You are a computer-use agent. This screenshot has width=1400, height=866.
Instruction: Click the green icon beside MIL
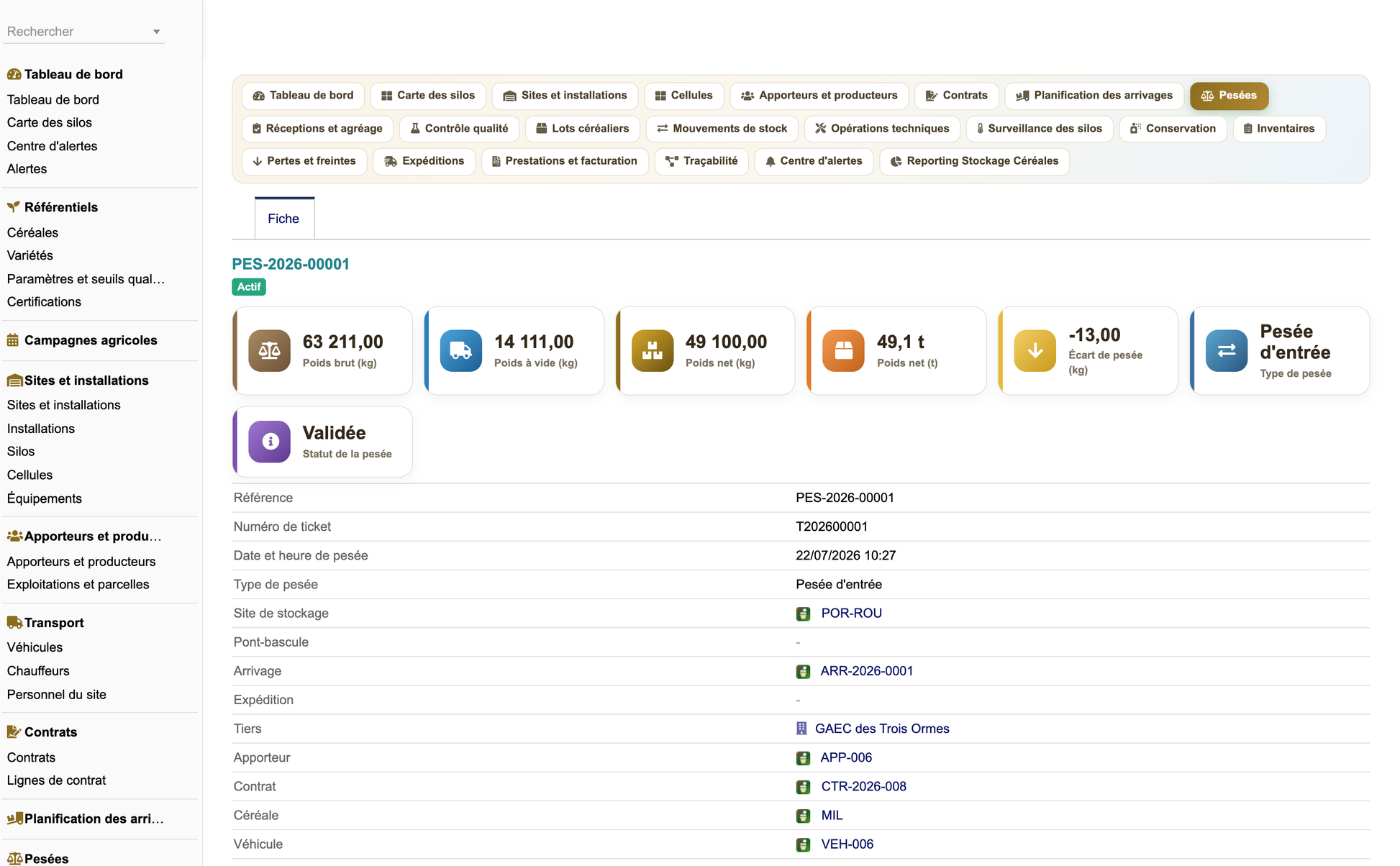[803, 816]
